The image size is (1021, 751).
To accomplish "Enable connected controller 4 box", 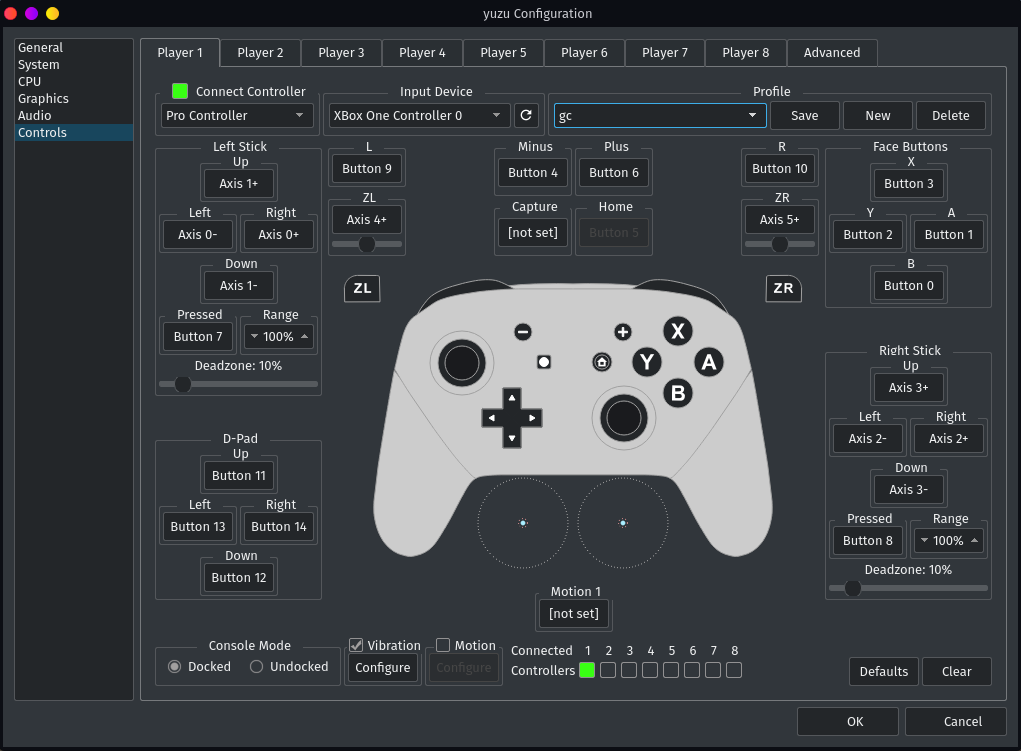I will pos(650,670).
